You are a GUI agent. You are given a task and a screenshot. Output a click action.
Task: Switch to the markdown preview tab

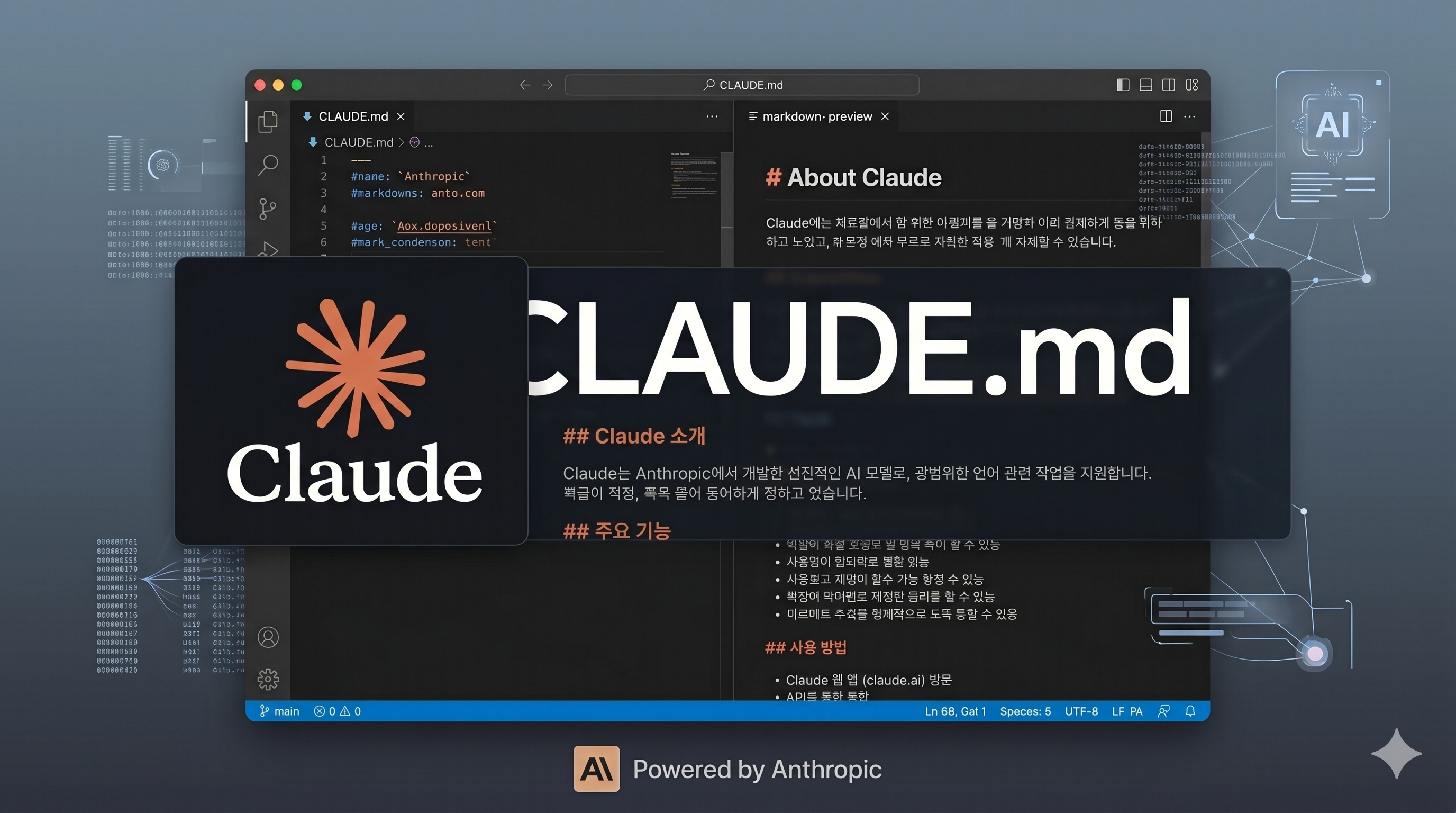pos(817,116)
